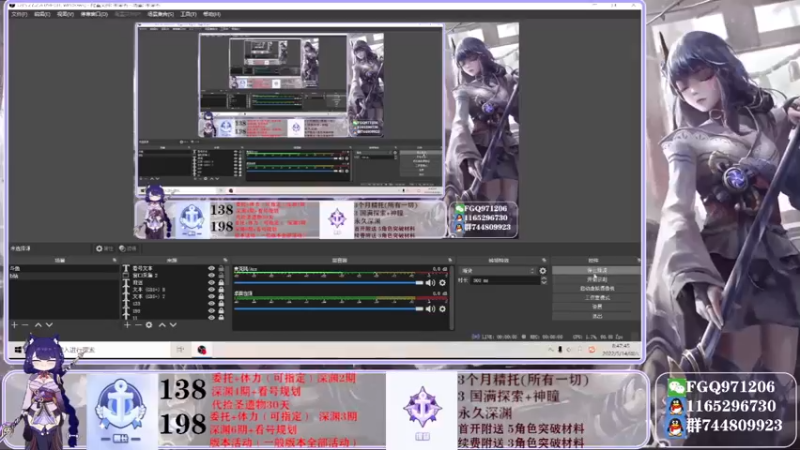Move scene up with arrow icon
This screenshot has width=800, height=450.
pyautogui.click(x=38, y=324)
